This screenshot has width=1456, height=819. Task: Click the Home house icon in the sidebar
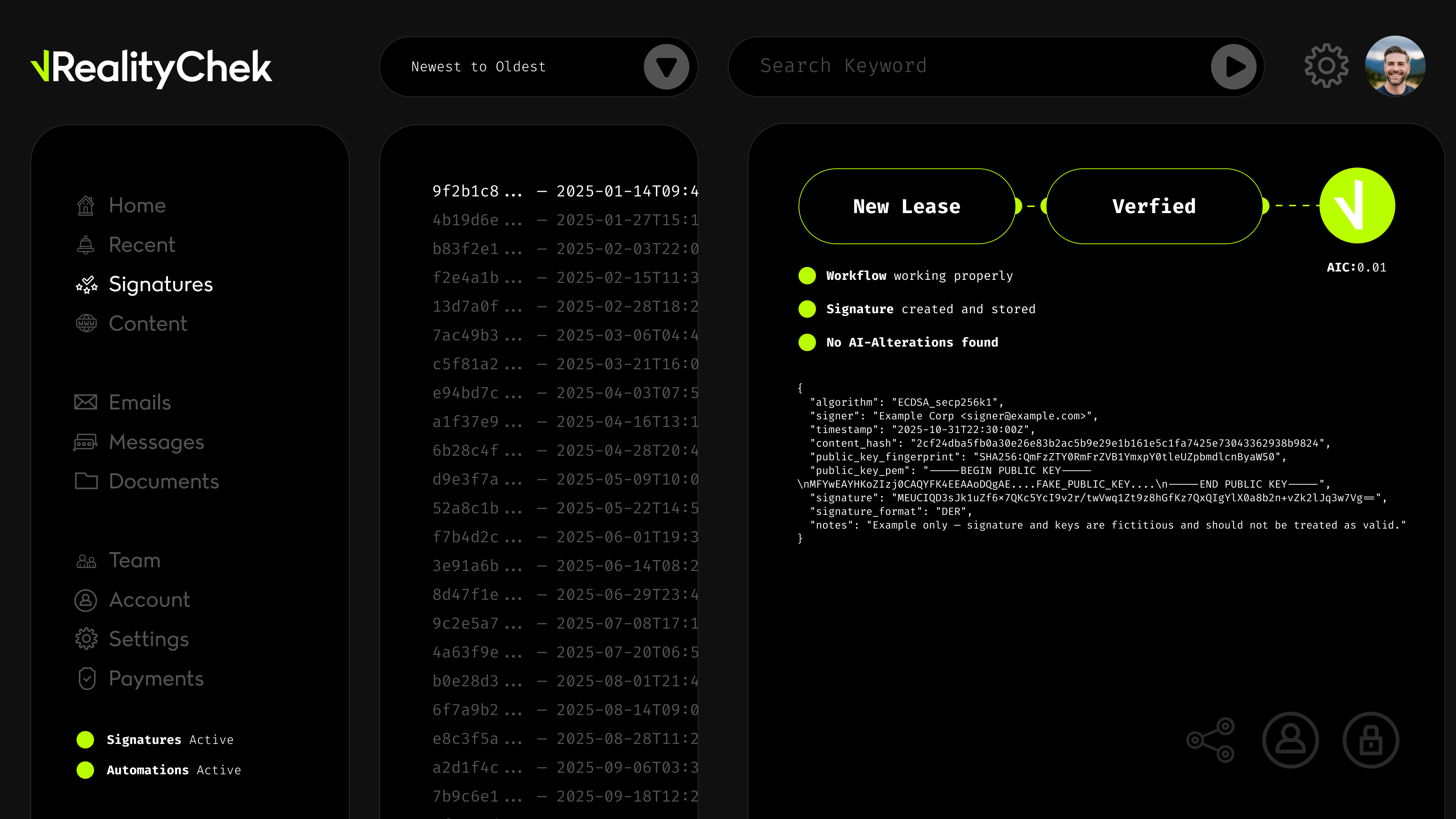point(86,205)
